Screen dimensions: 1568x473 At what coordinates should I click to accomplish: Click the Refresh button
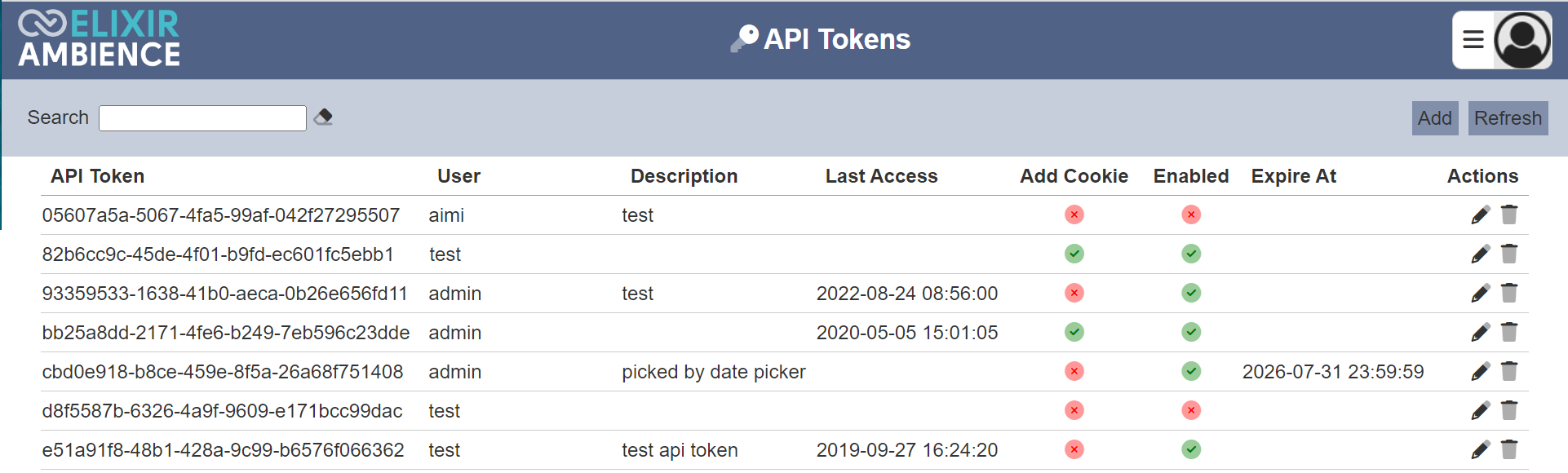1508,118
